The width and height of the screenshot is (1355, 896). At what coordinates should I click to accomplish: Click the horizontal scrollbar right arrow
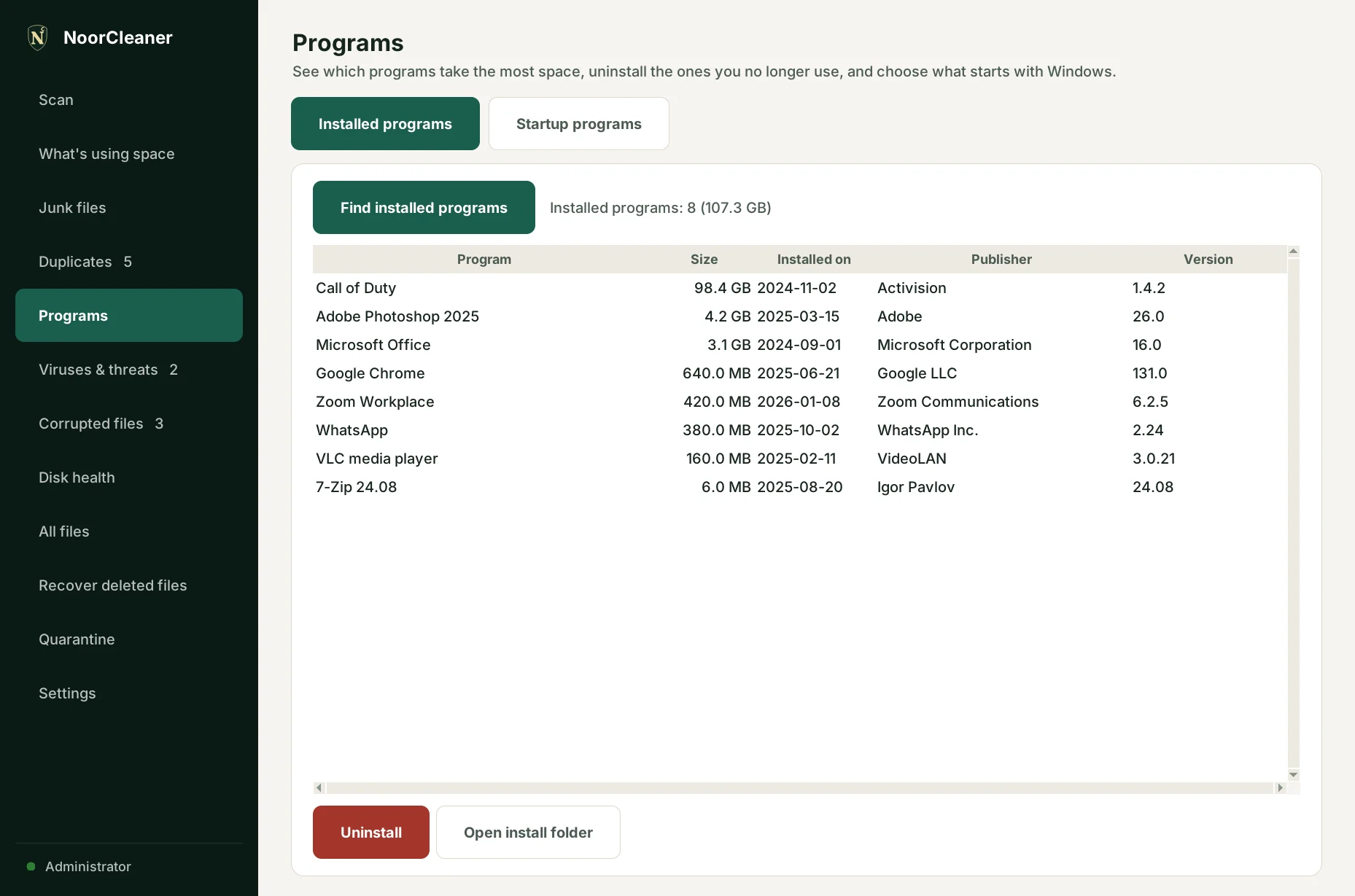(1280, 788)
